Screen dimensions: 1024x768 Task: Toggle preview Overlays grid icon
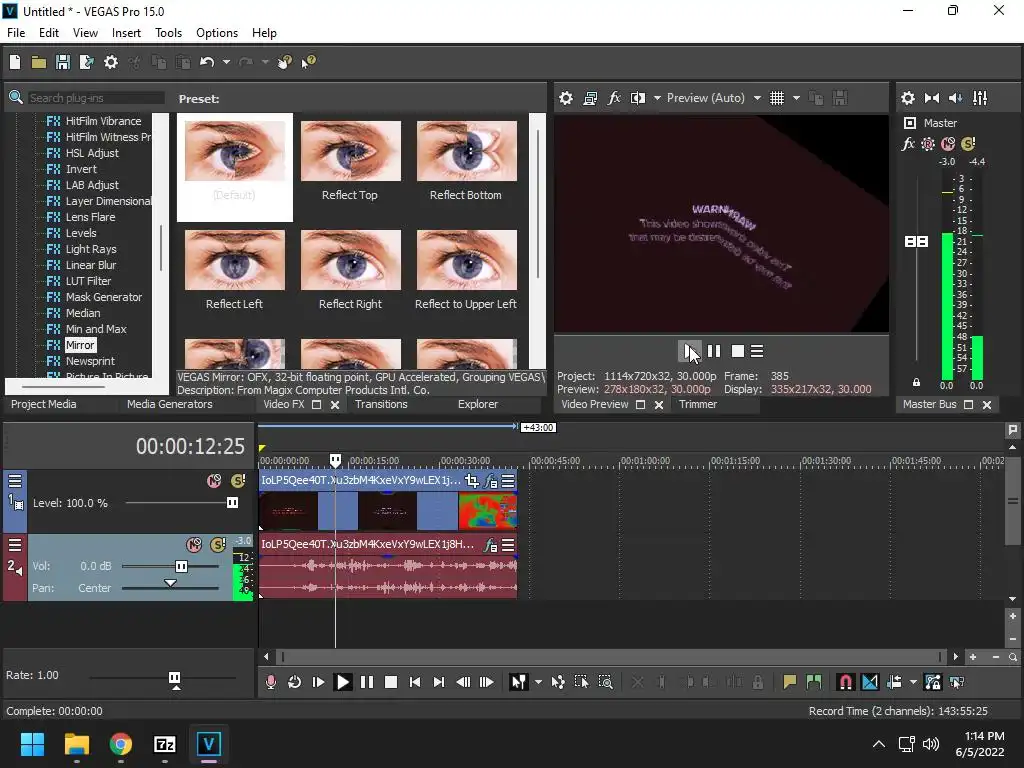point(776,98)
